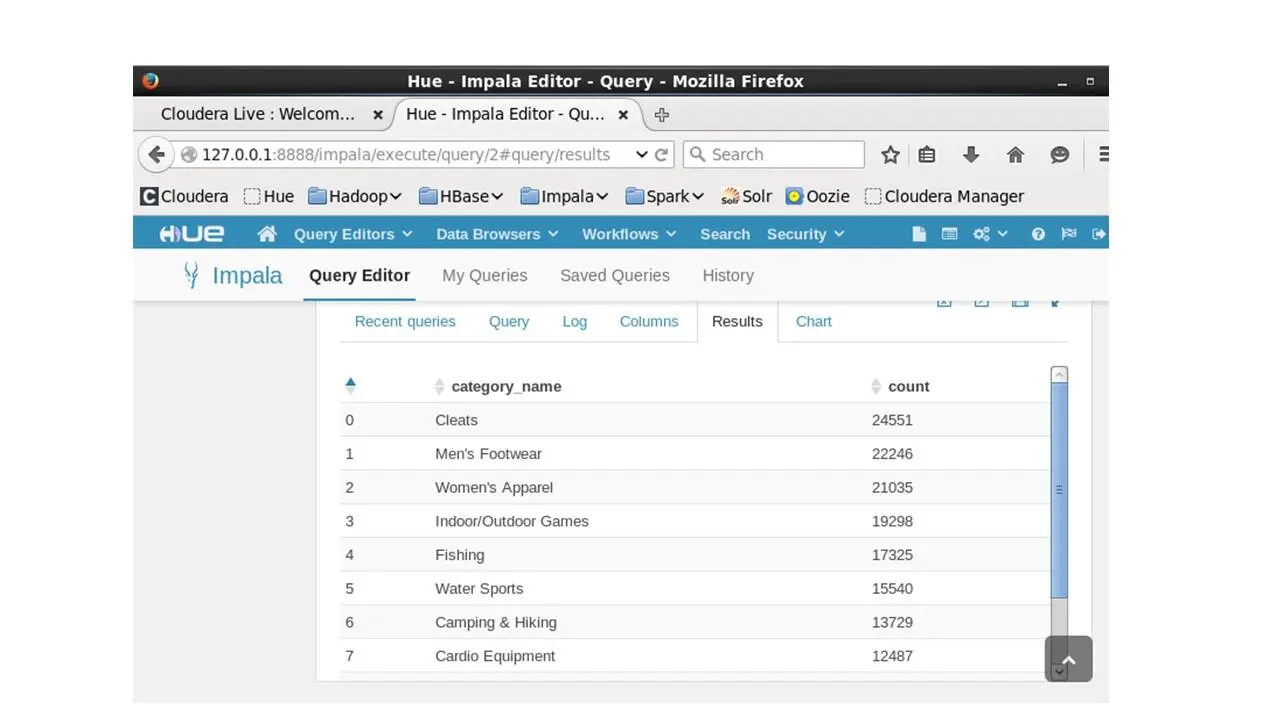Open the Job Browser table icon

click(950, 234)
